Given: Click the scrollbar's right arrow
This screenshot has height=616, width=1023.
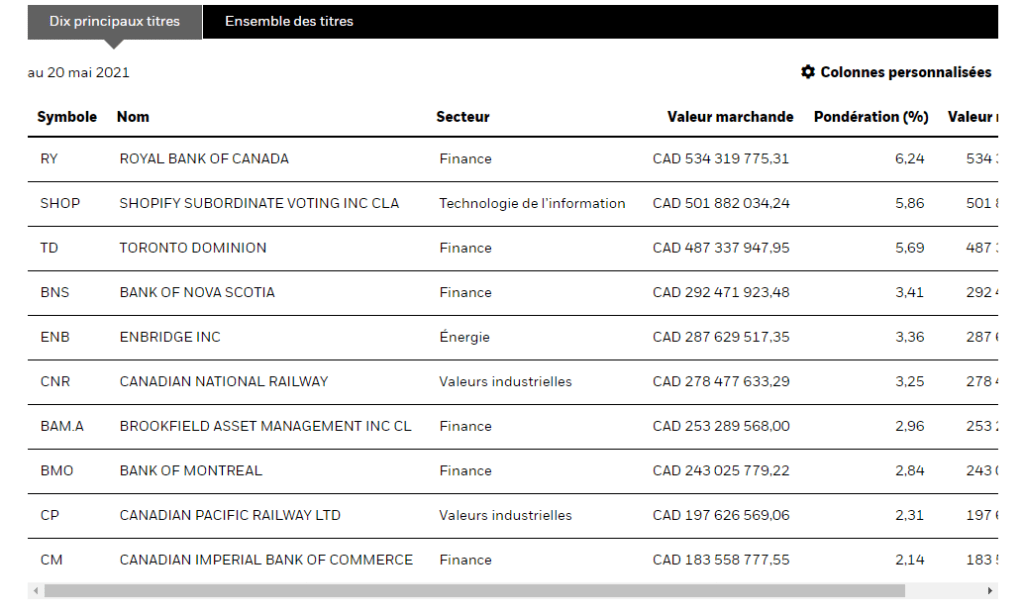Looking at the screenshot, I should pos(991,591).
